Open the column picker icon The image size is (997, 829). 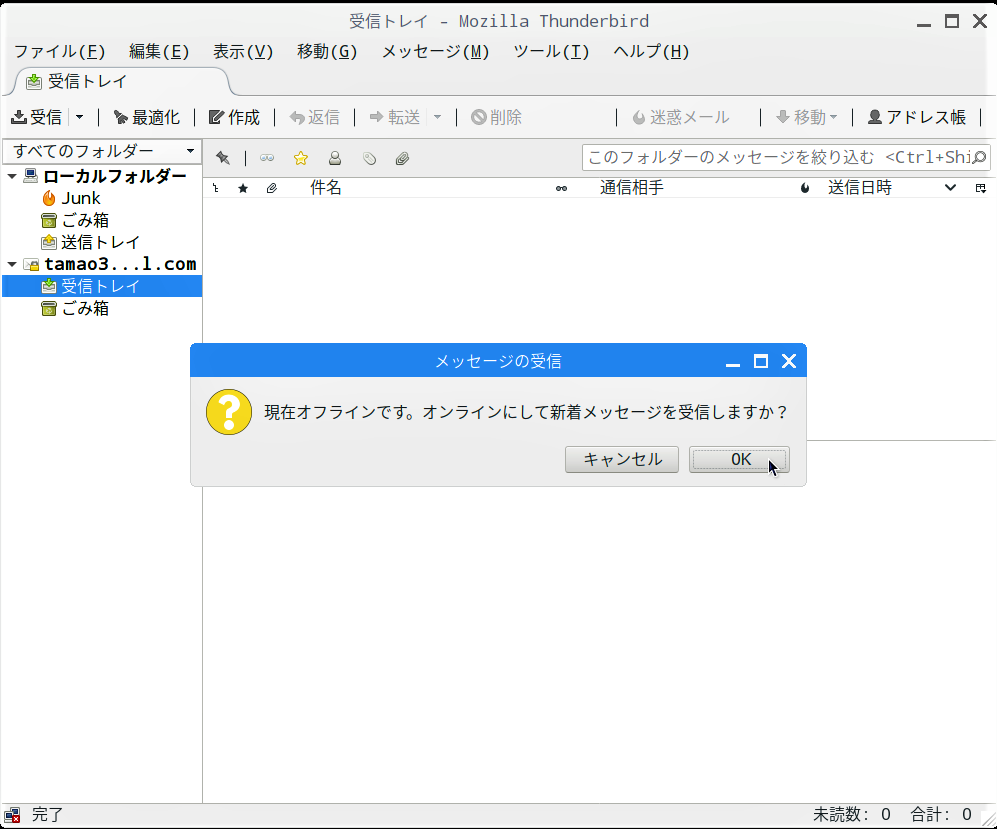coord(980,188)
